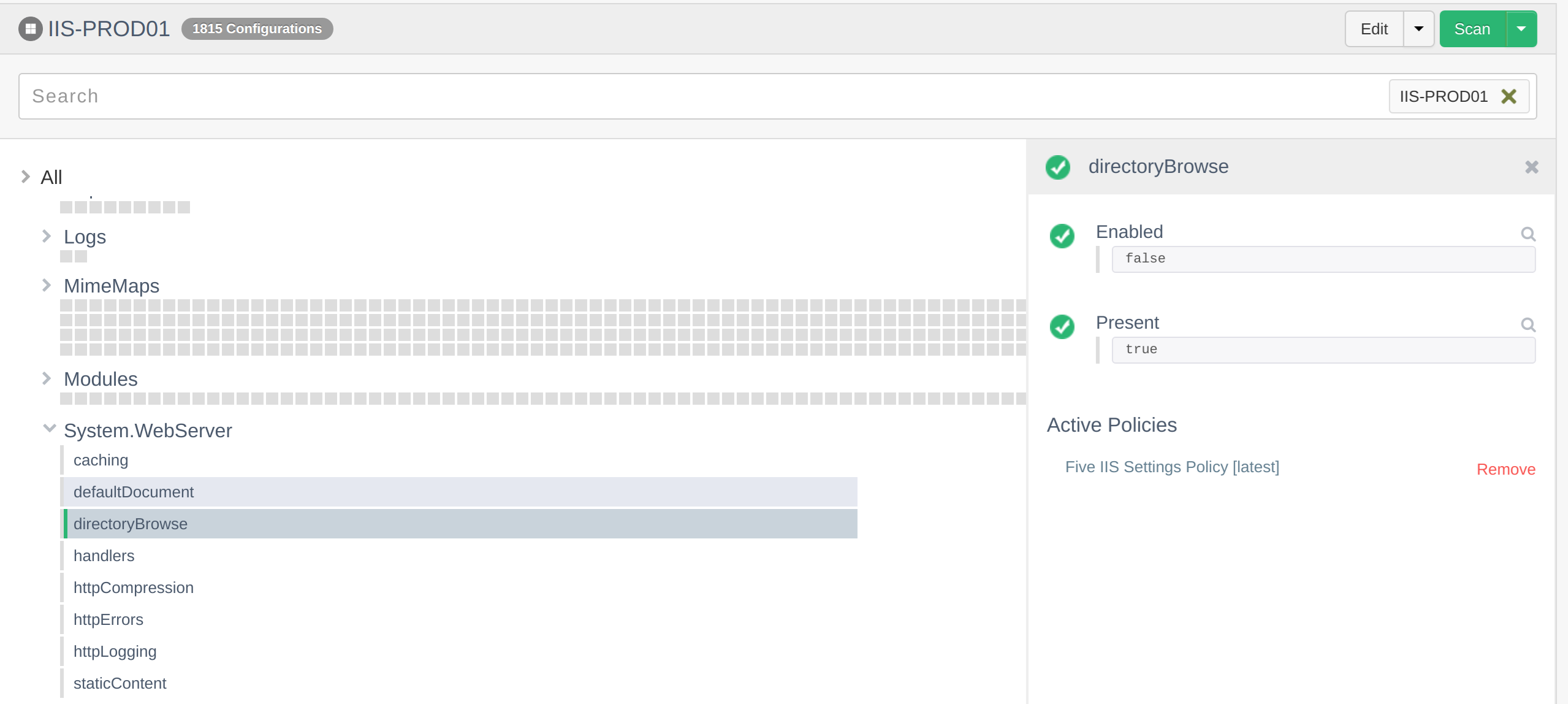Click the Enabled value field showing false

tap(1323, 259)
